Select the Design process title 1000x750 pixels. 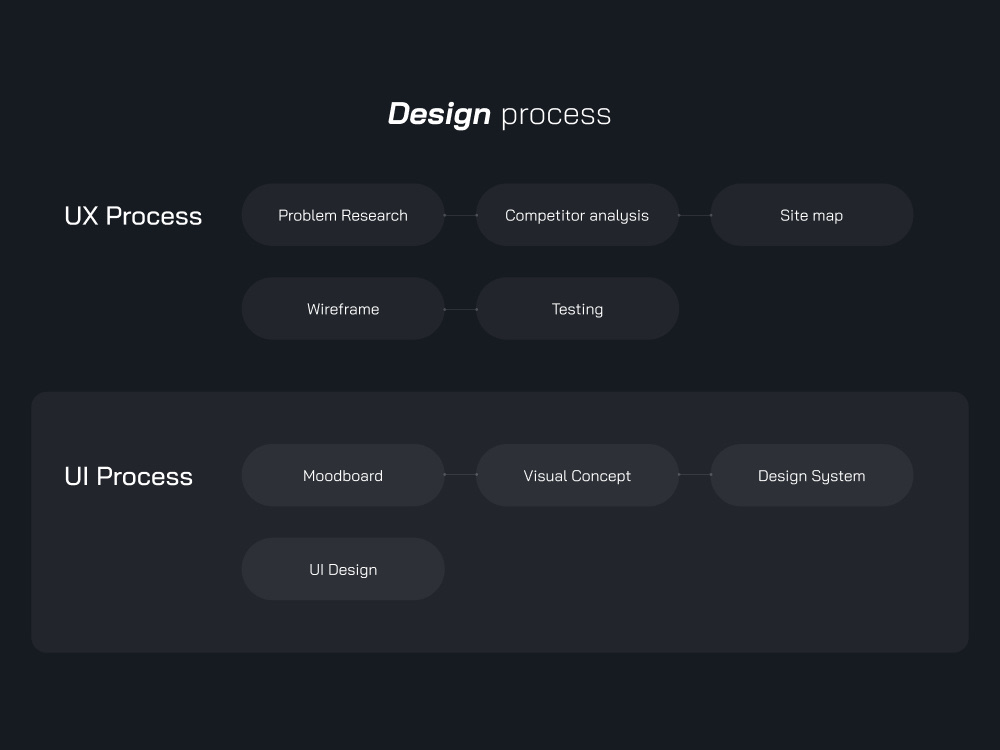pos(500,113)
